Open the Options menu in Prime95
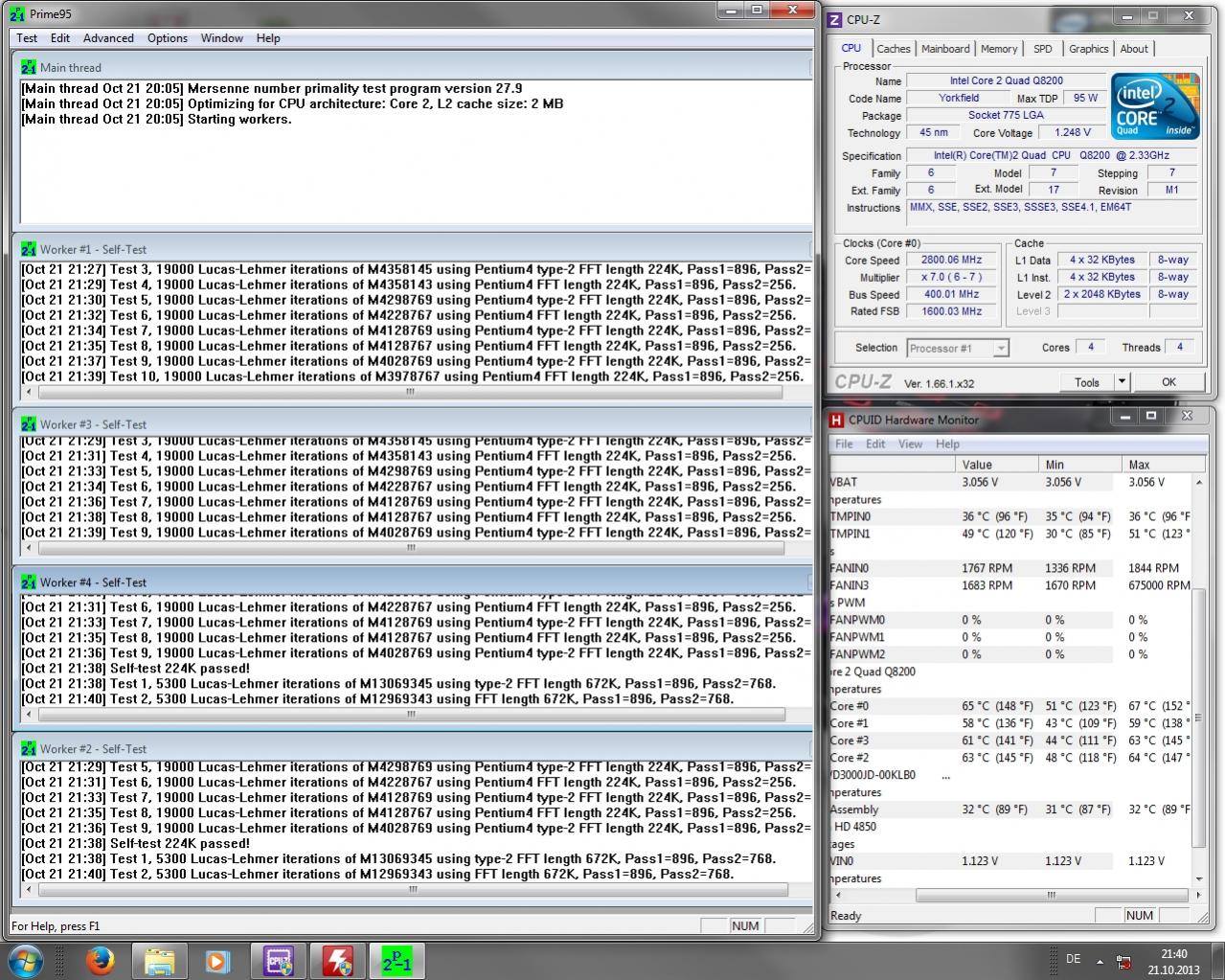The width and height of the screenshot is (1225, 980). (x=168, y=38)
